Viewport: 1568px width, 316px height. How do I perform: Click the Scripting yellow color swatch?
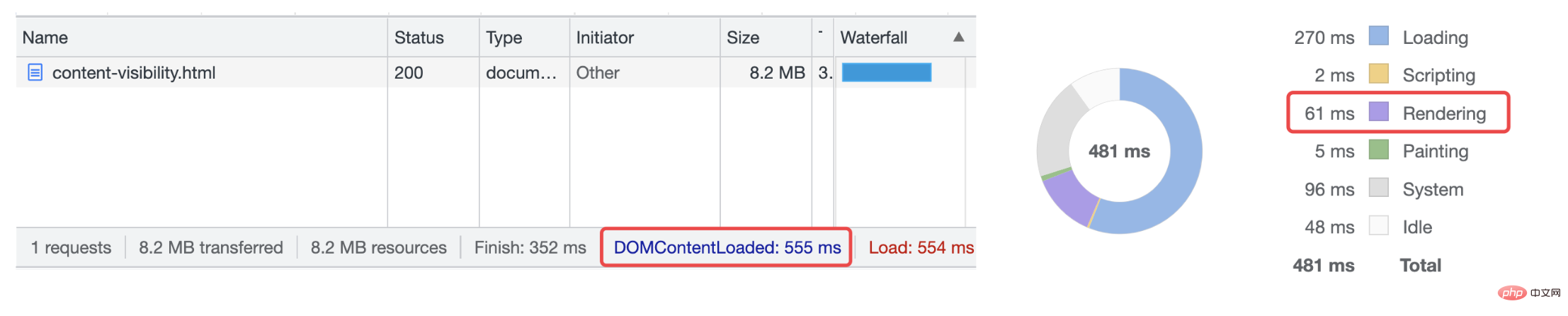pyautogui.click(x=1378, y=74)
